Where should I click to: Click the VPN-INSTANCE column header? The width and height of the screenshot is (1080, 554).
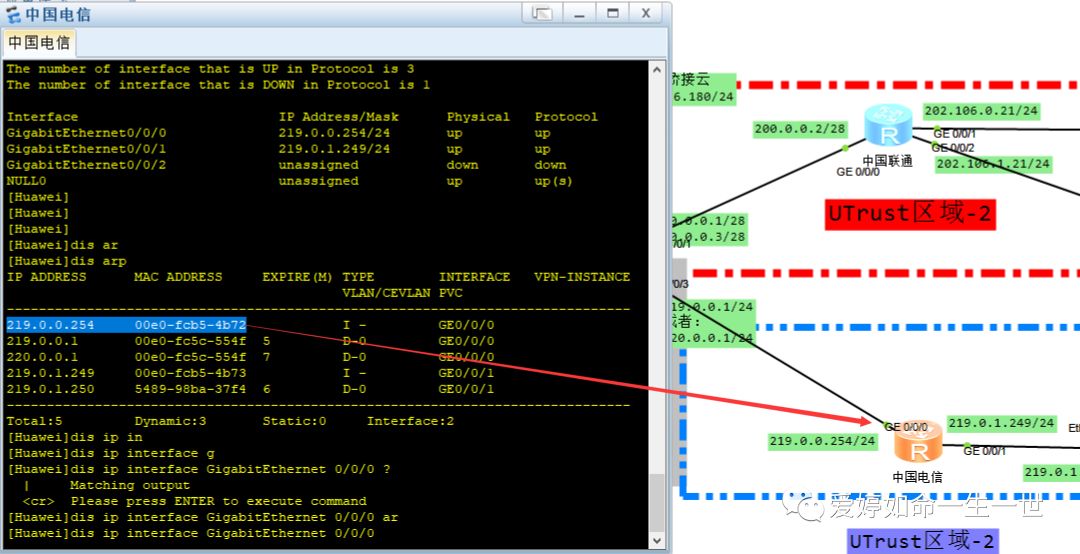coord(582,276)
